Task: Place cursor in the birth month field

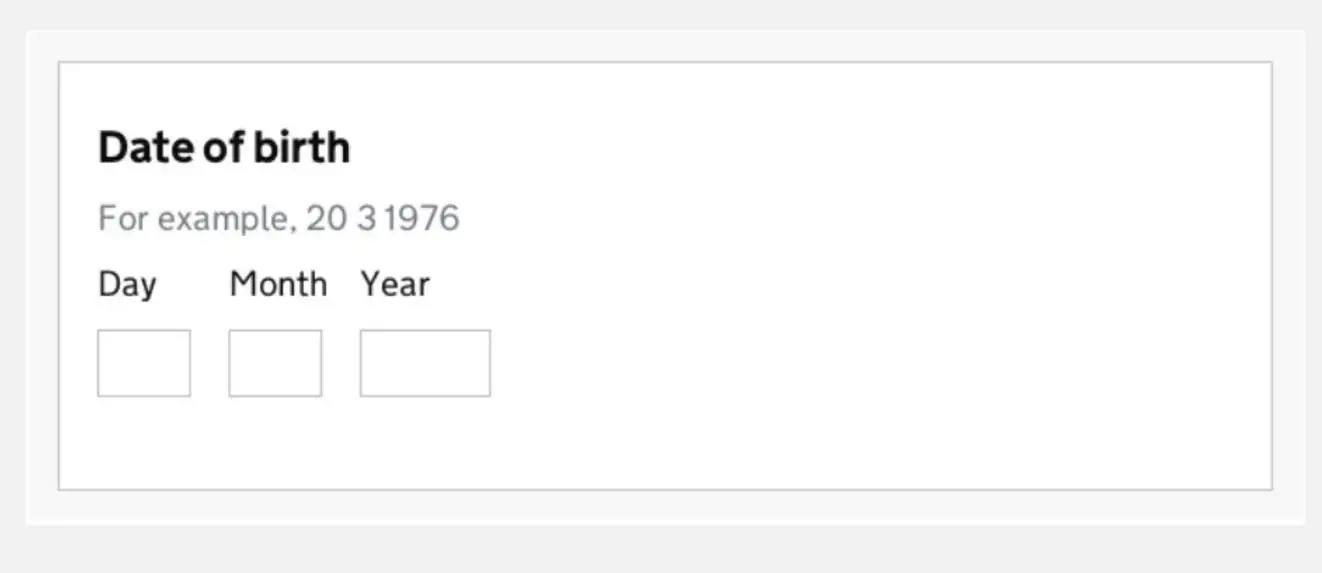Action: [x=275, y=363]
